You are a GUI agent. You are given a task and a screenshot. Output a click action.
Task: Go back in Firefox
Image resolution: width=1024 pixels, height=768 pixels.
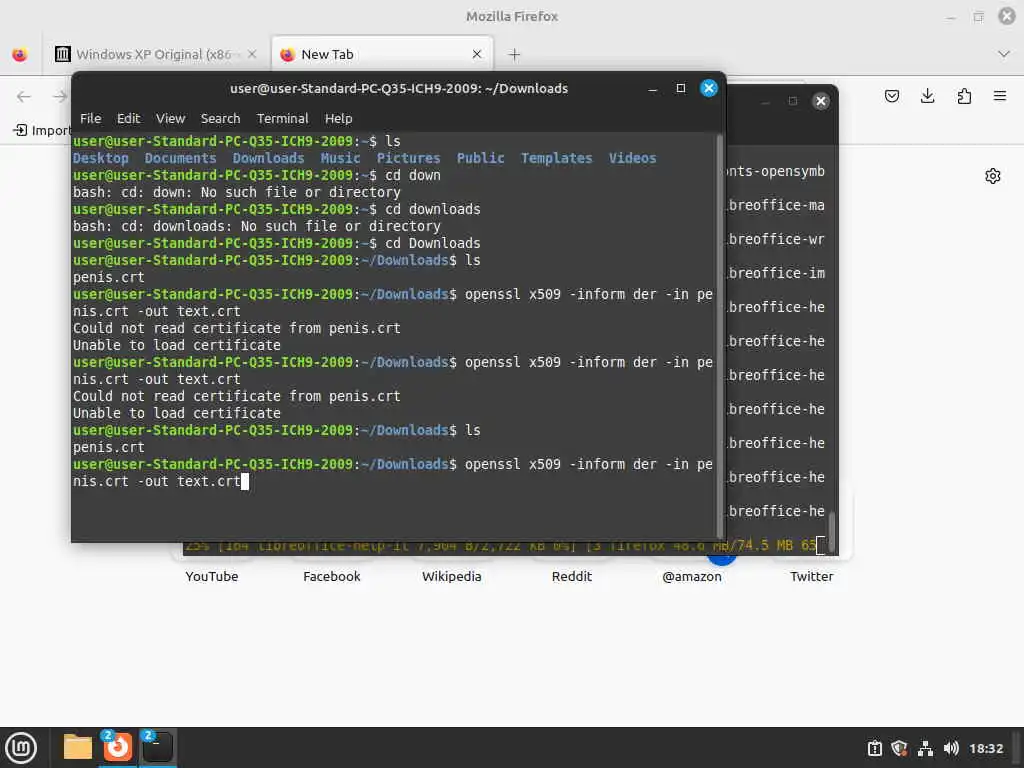pyautogui.click(x=24, y=97)
